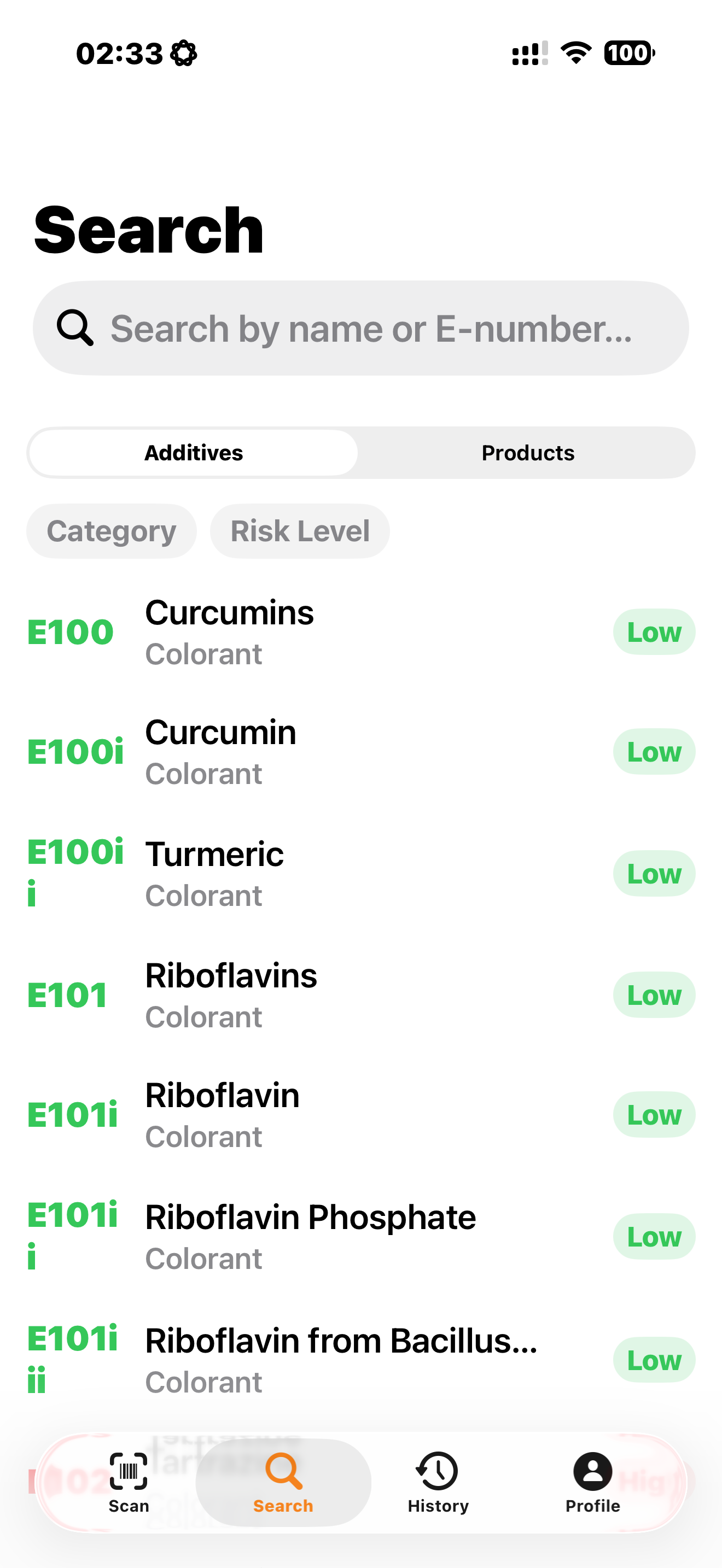Image resolution: width=722 pixels, height=1568 pixels.
Task: Open the Scan barcode tab
Action: 129,1482
